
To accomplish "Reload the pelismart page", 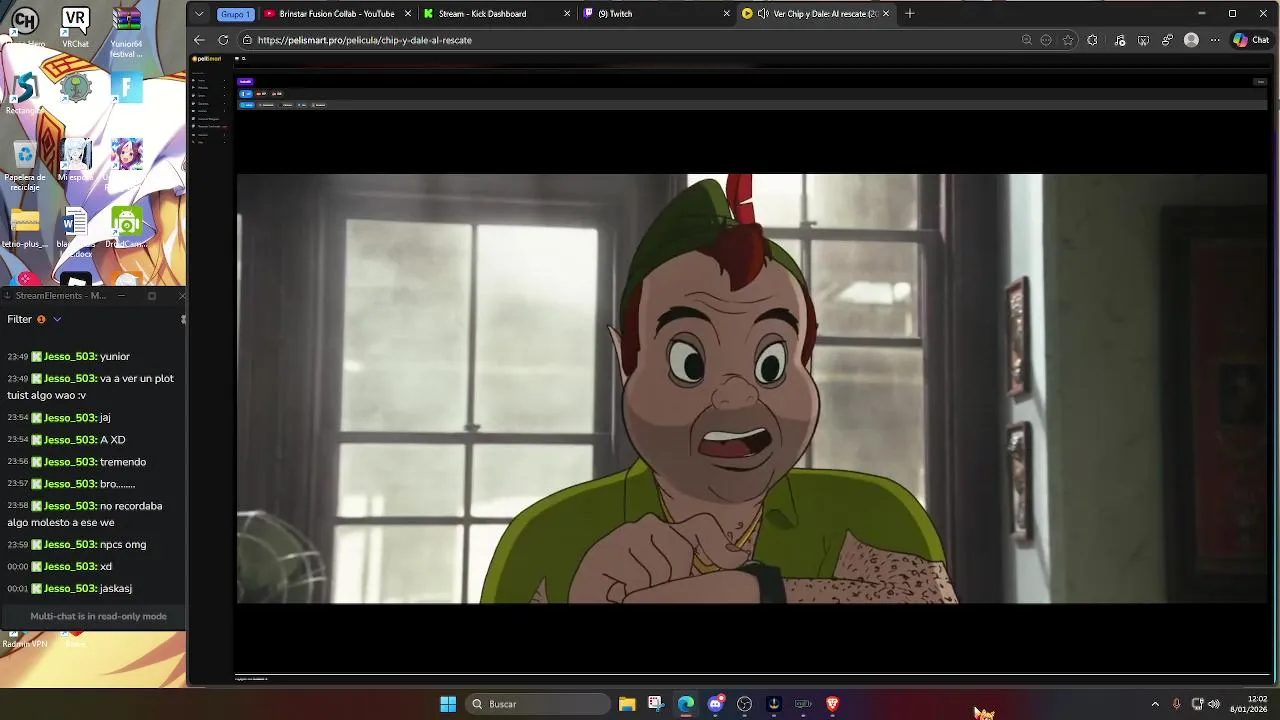I will pos(222,40).
